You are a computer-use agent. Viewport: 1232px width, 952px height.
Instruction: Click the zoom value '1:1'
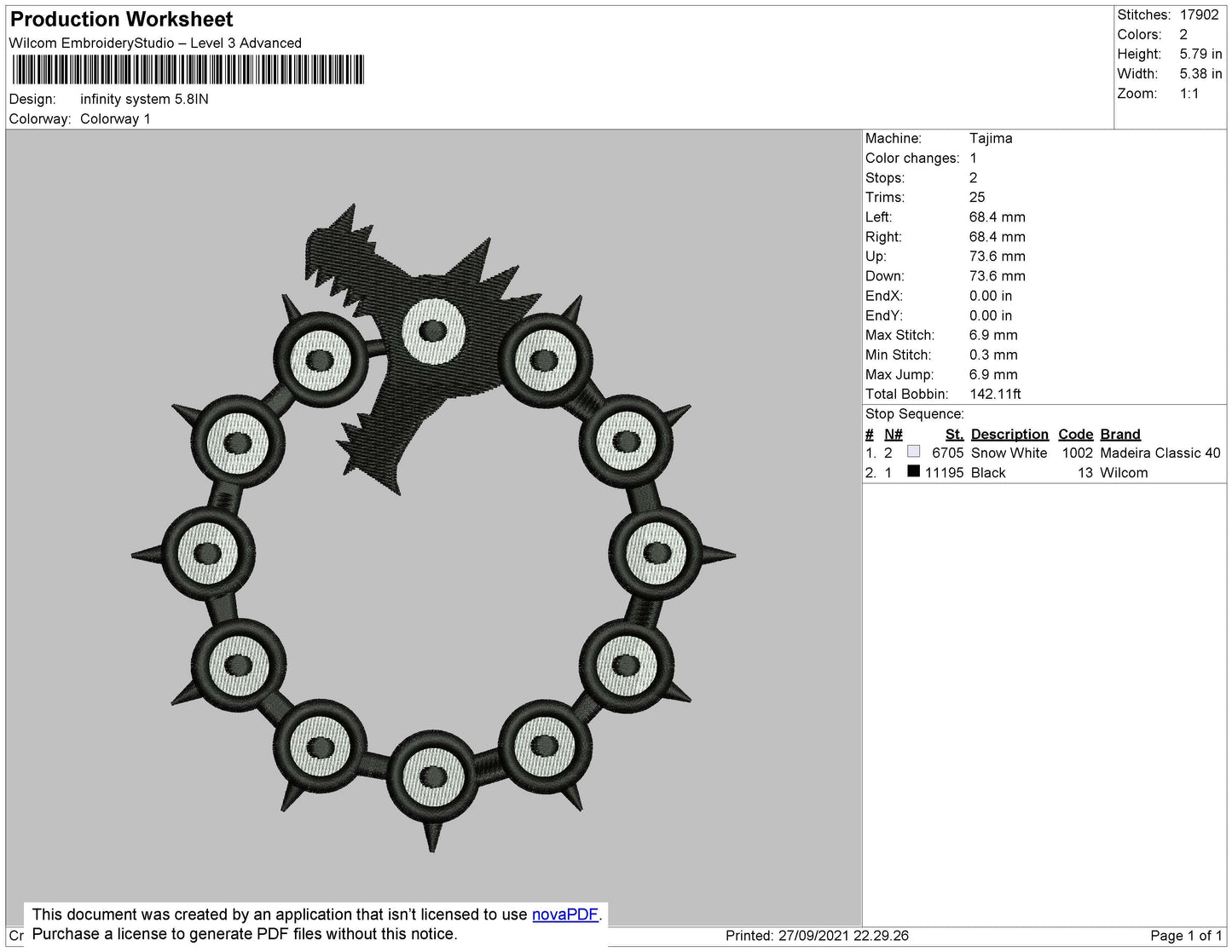[1189, 94]
